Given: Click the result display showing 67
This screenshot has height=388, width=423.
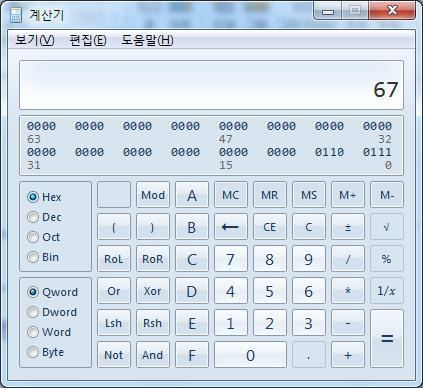Looking at the screenshot, I should pyautogui.click(x=211, y=85).
